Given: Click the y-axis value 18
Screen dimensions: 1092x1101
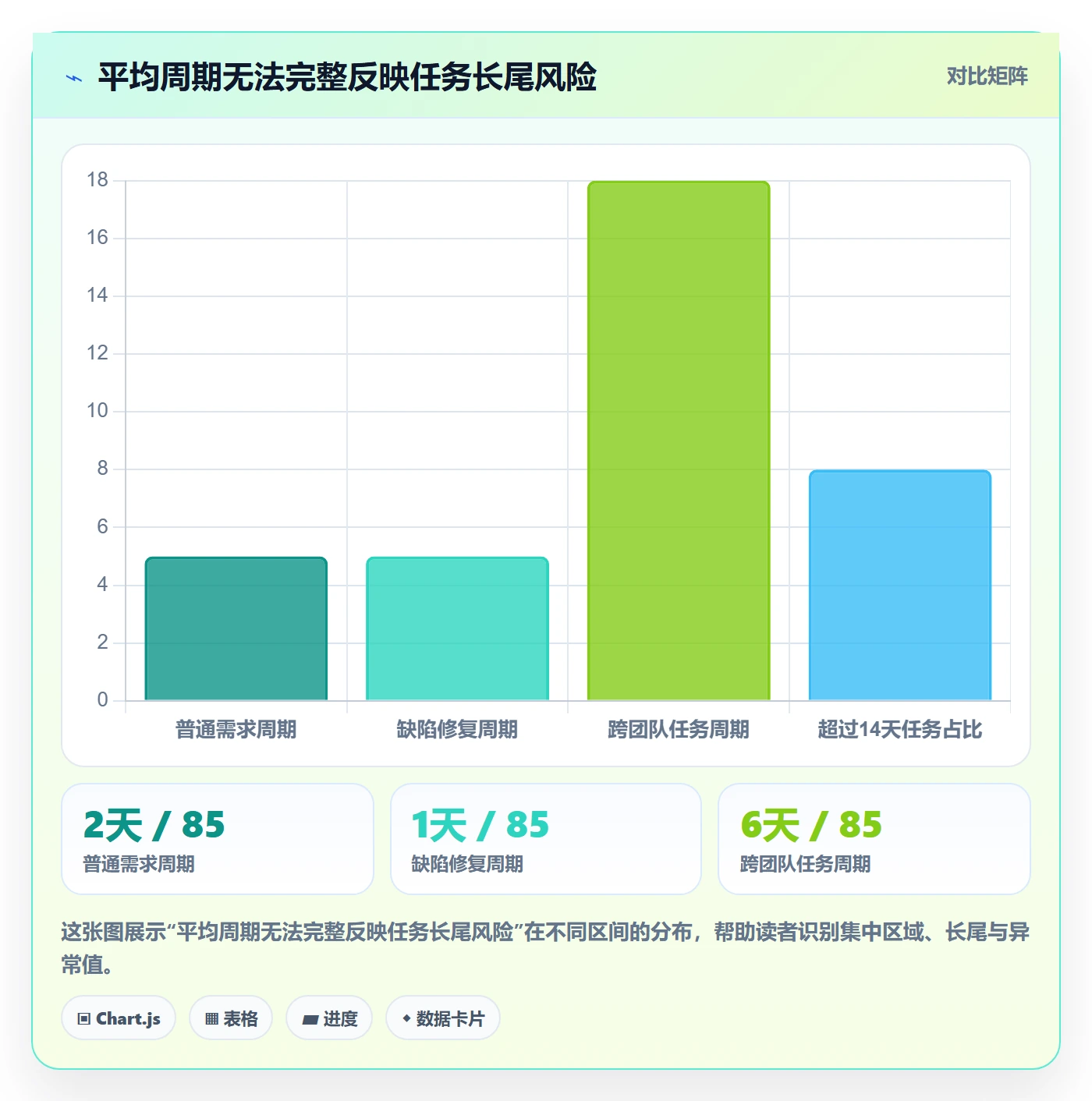Looking at the screenshot, I should pos(97,180).
